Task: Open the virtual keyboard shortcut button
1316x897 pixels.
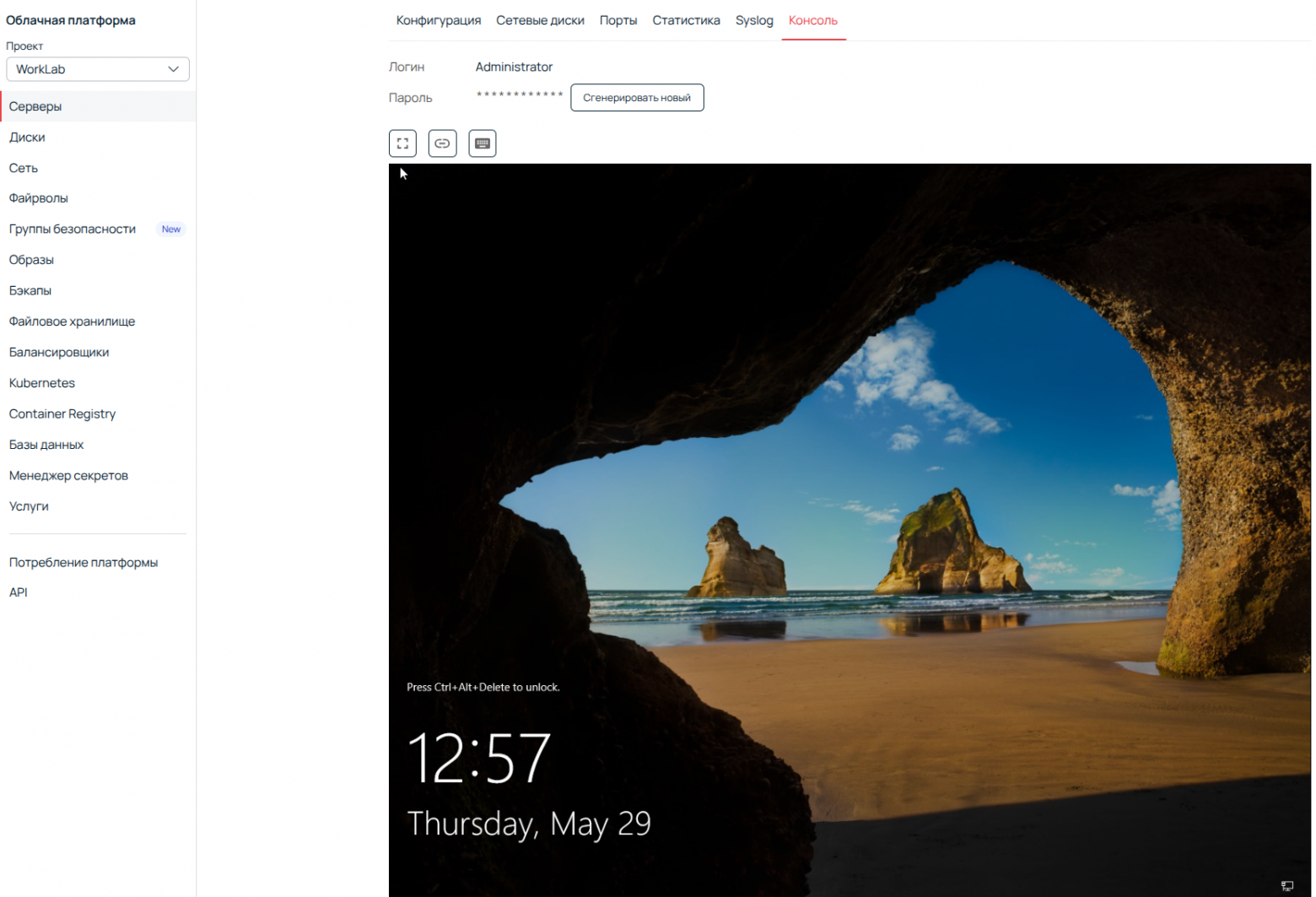Action: click(x=483, y=143)
